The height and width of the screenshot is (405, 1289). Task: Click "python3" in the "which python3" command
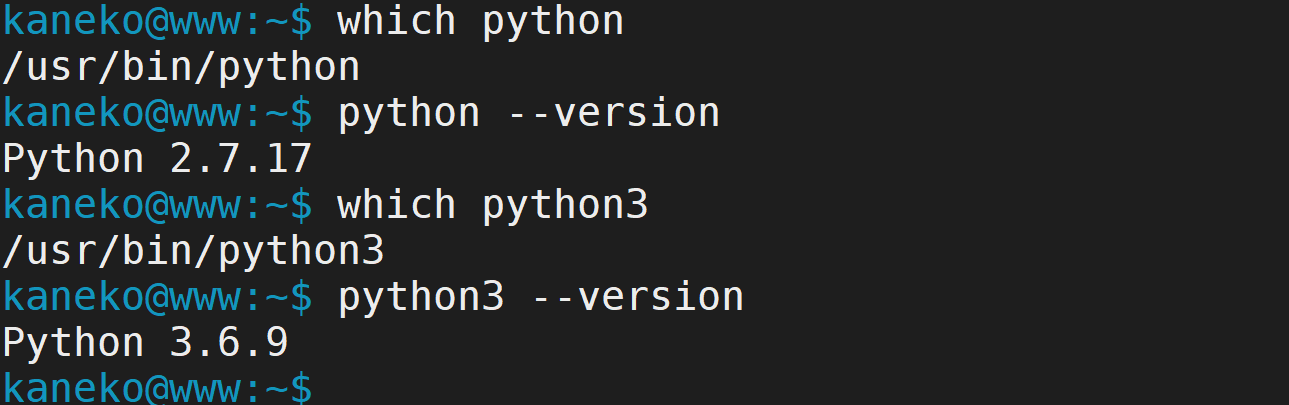pos(565,205)
